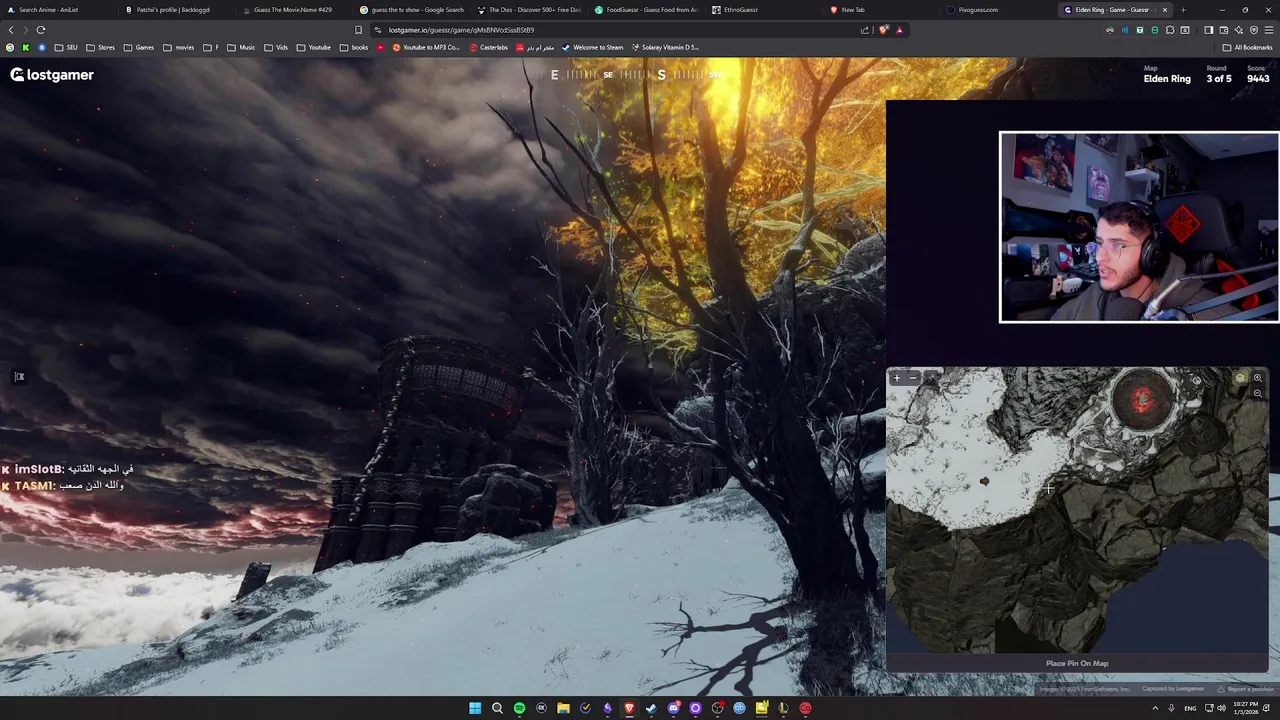Open Windows taskbar search

click(497, 708)
